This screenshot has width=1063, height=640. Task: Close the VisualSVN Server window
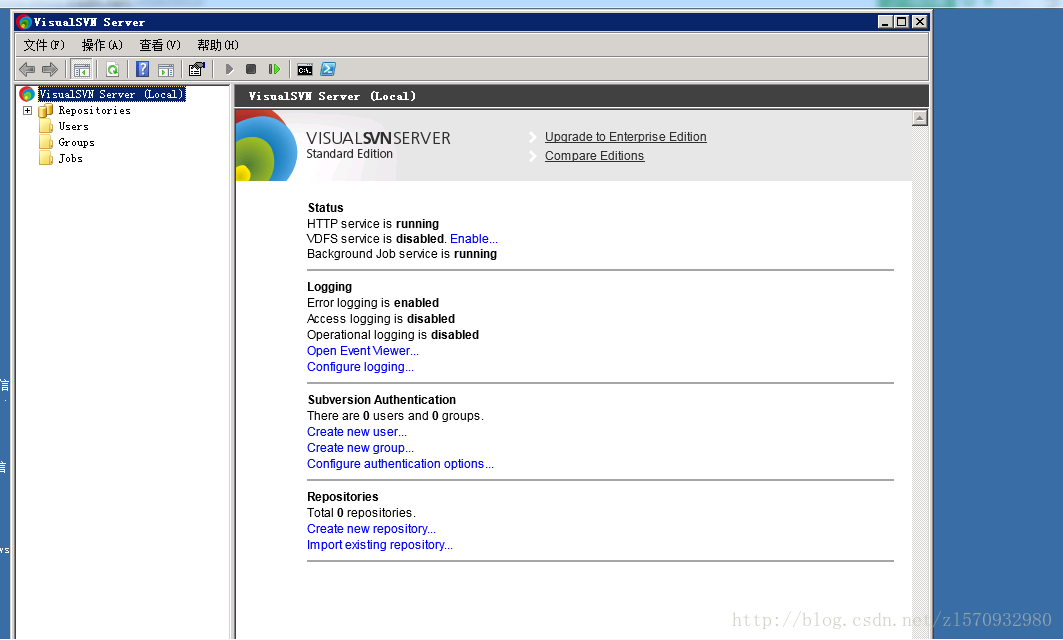click(x=919, y=22)
